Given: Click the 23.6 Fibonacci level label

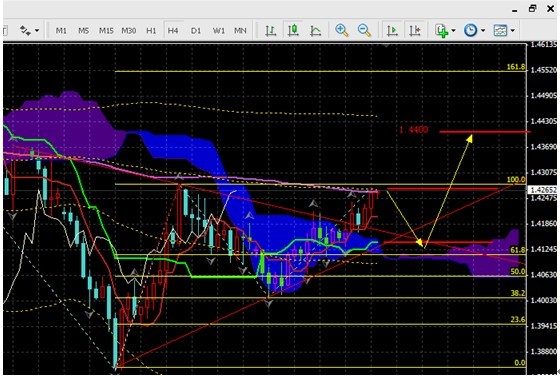Looking at the screenshot, I should 518,320.
